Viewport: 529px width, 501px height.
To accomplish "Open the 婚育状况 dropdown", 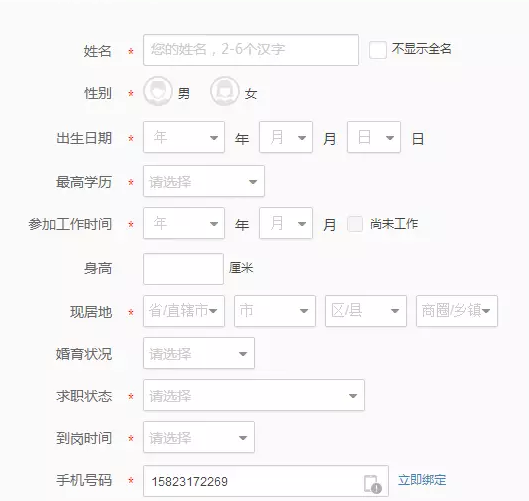I will tap(199, 353).
